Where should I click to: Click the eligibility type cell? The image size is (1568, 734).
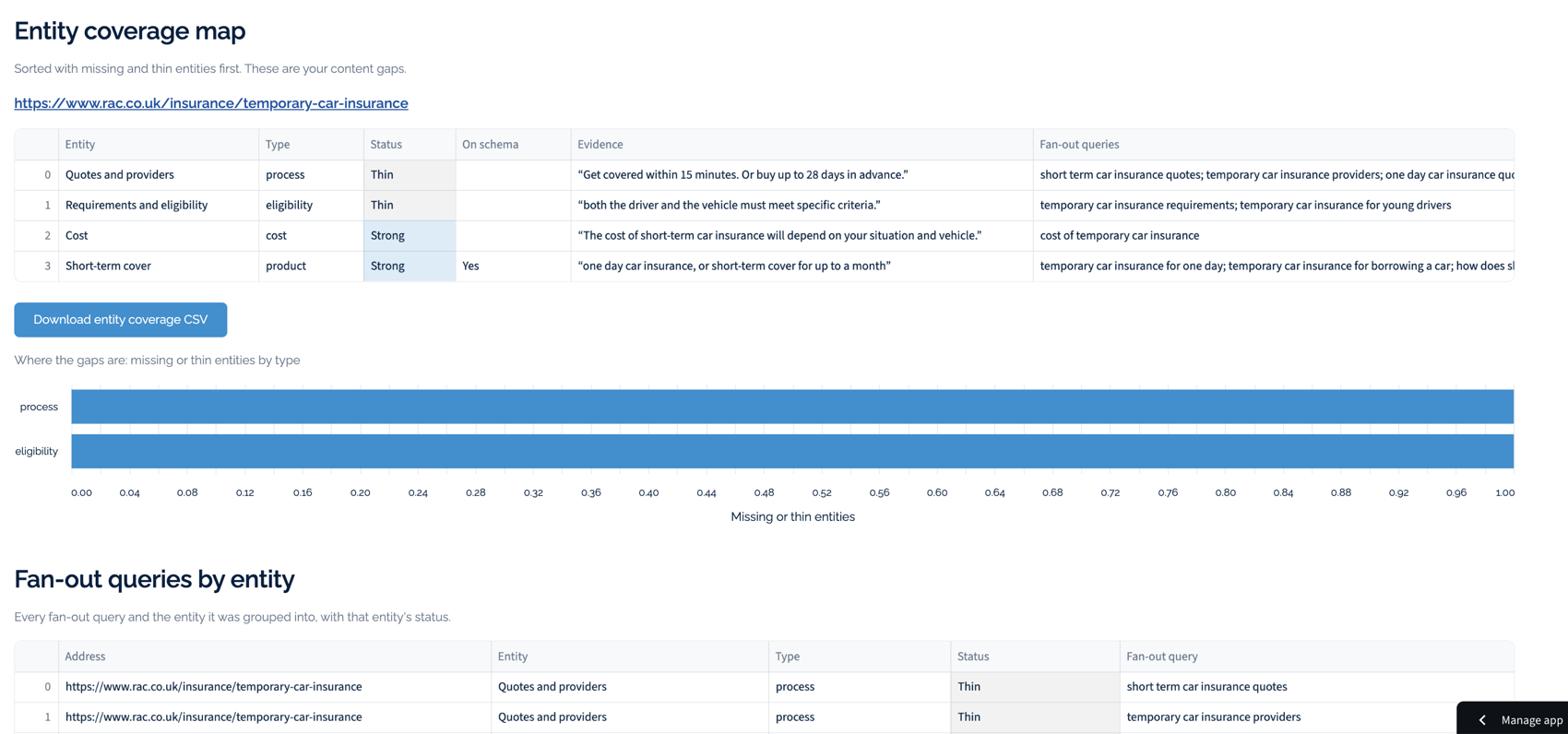click(x=311, y=206)
